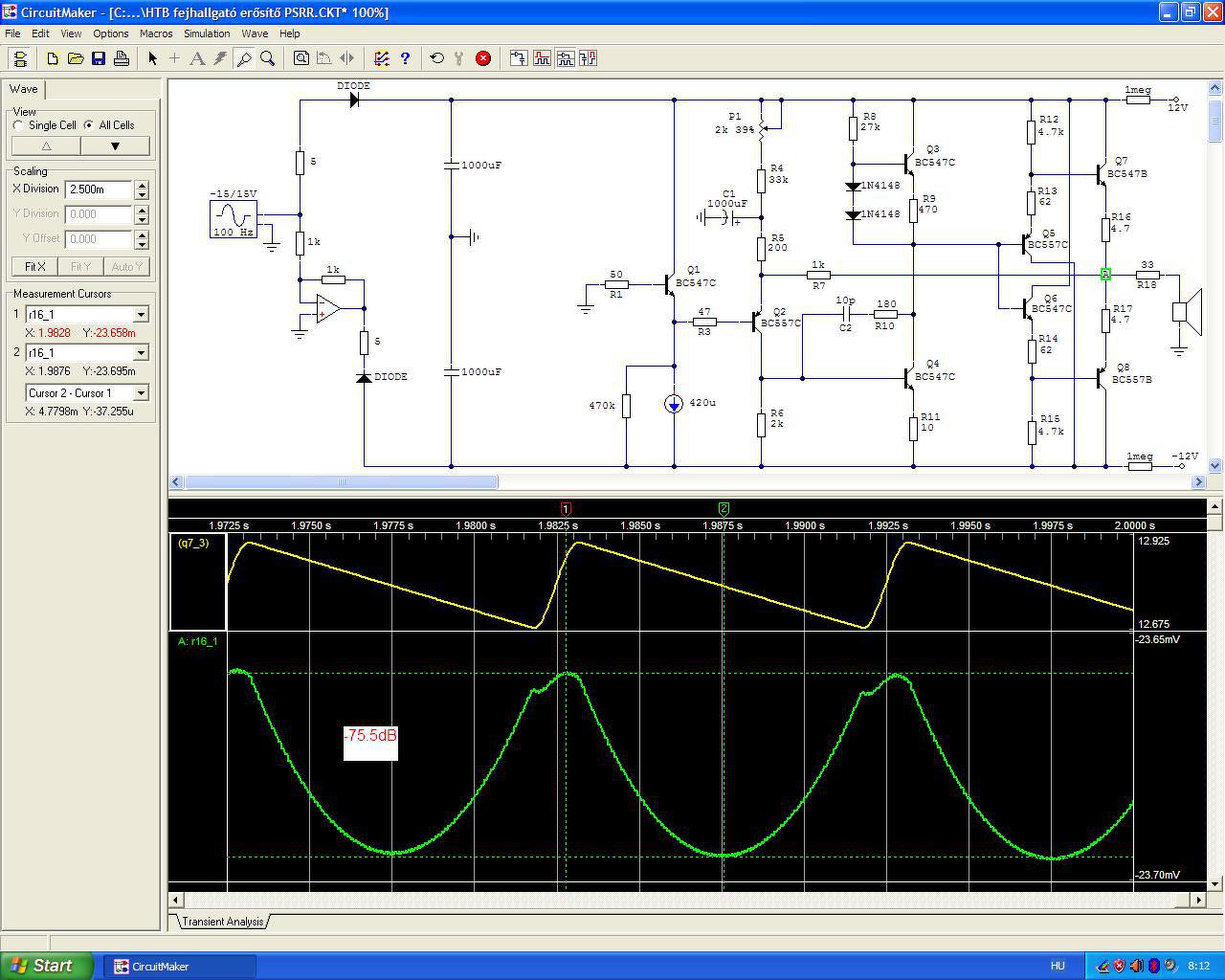Create a new circuit file
This screenshot has width=1225, height=980.
(53, 58)
